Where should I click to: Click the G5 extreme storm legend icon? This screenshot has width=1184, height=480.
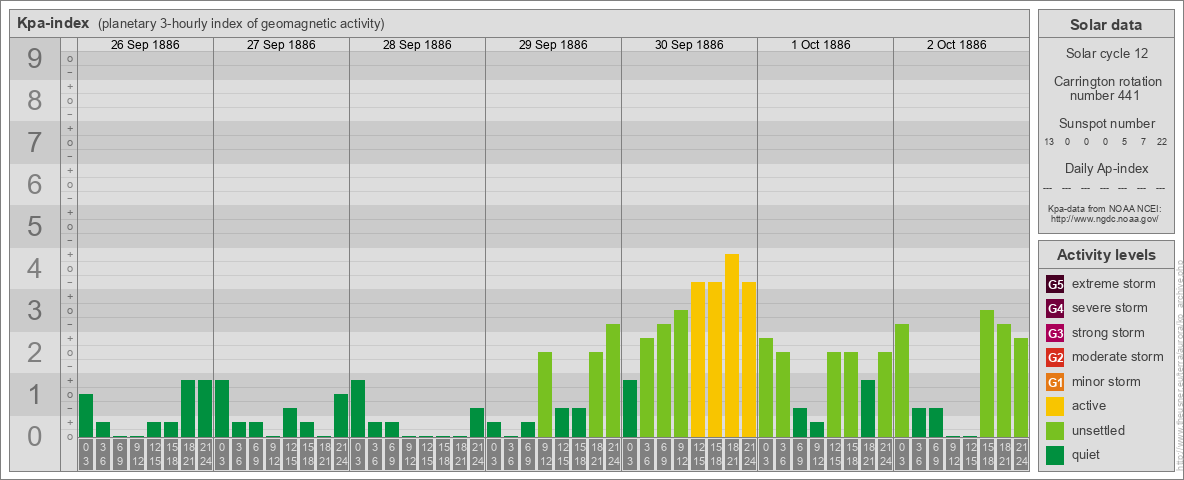pos(1055,285)
